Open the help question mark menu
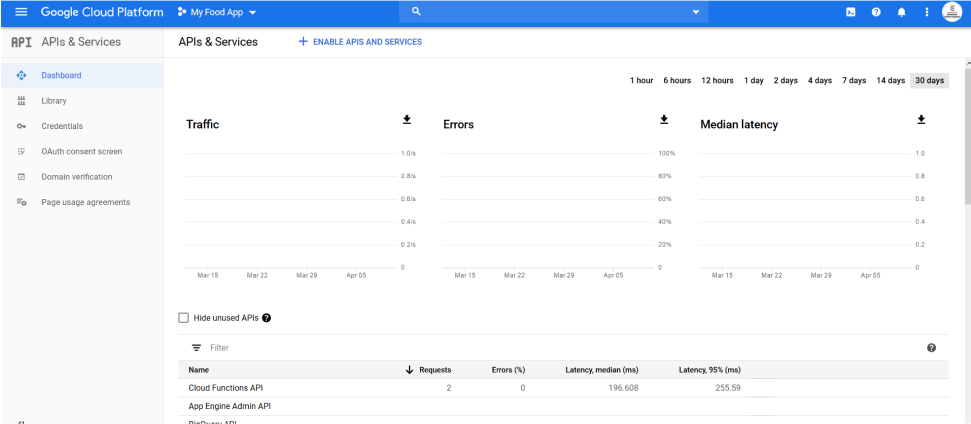 (876, 12)
